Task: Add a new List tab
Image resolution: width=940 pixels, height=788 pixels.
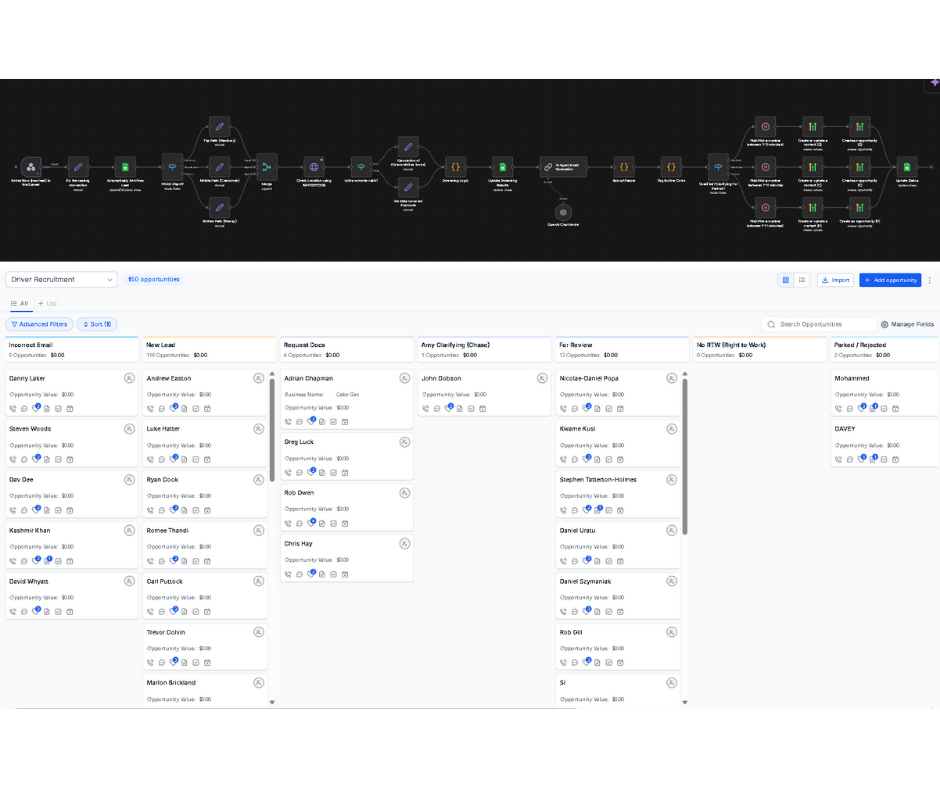Action: click(47, 303)
